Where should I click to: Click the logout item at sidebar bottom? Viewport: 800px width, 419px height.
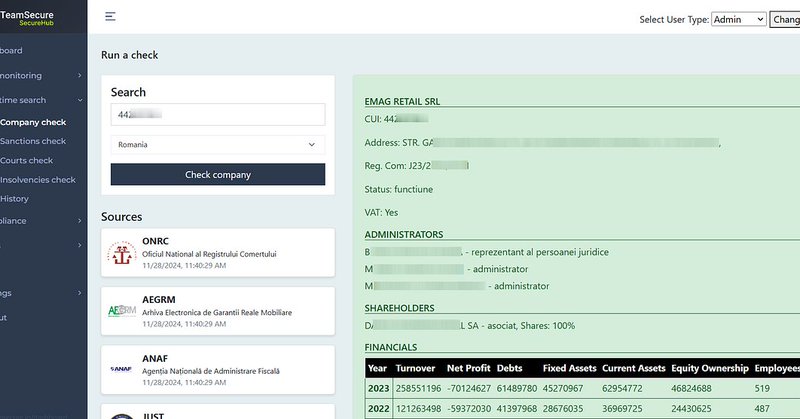[x=4, y=317]
